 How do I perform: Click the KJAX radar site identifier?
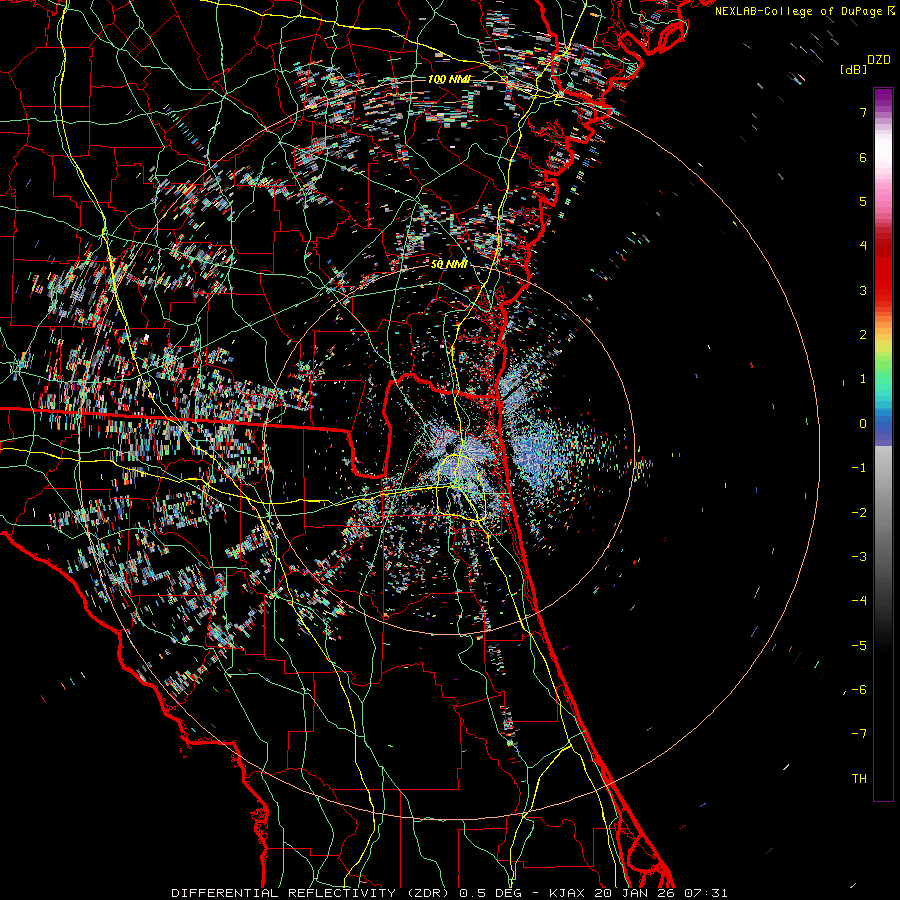tap(567, 893)
